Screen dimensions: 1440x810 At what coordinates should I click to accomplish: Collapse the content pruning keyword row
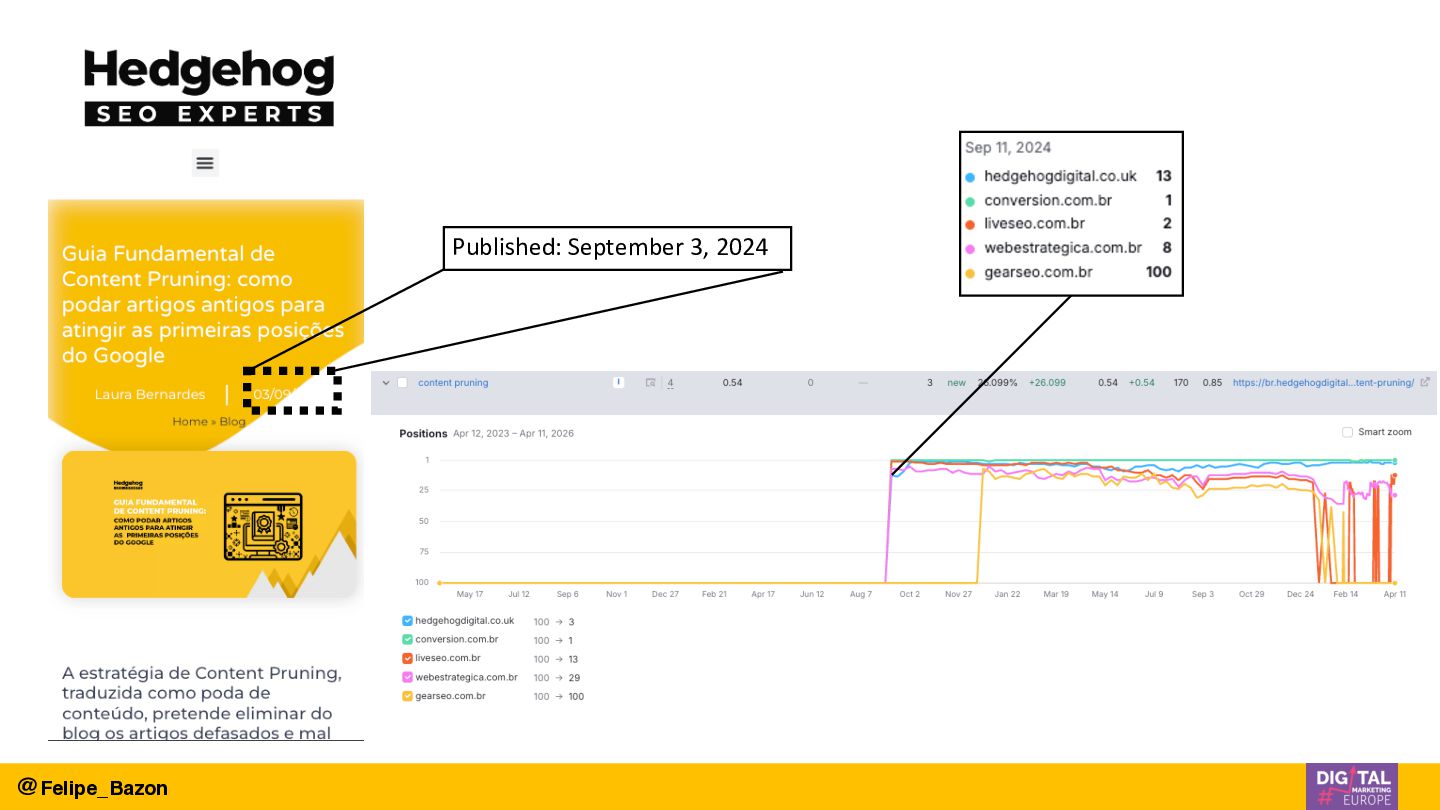(x=386, y=382)
